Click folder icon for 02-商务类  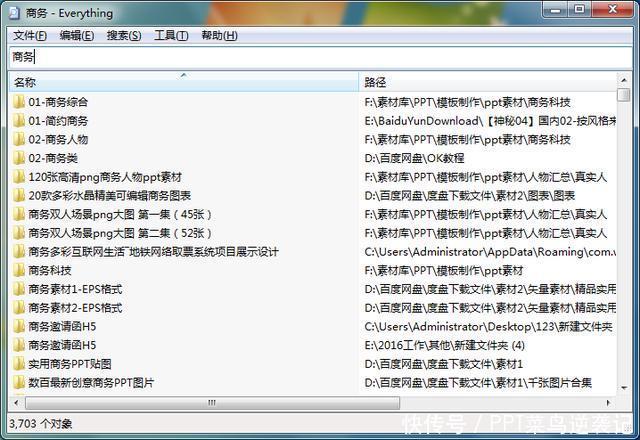tap(19, 158)
